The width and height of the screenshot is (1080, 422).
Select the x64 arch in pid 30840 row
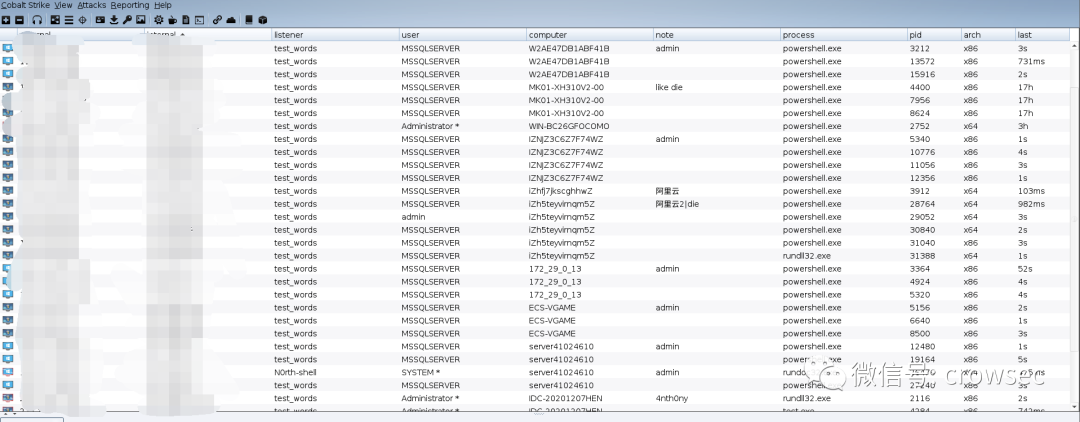(970, 230)
